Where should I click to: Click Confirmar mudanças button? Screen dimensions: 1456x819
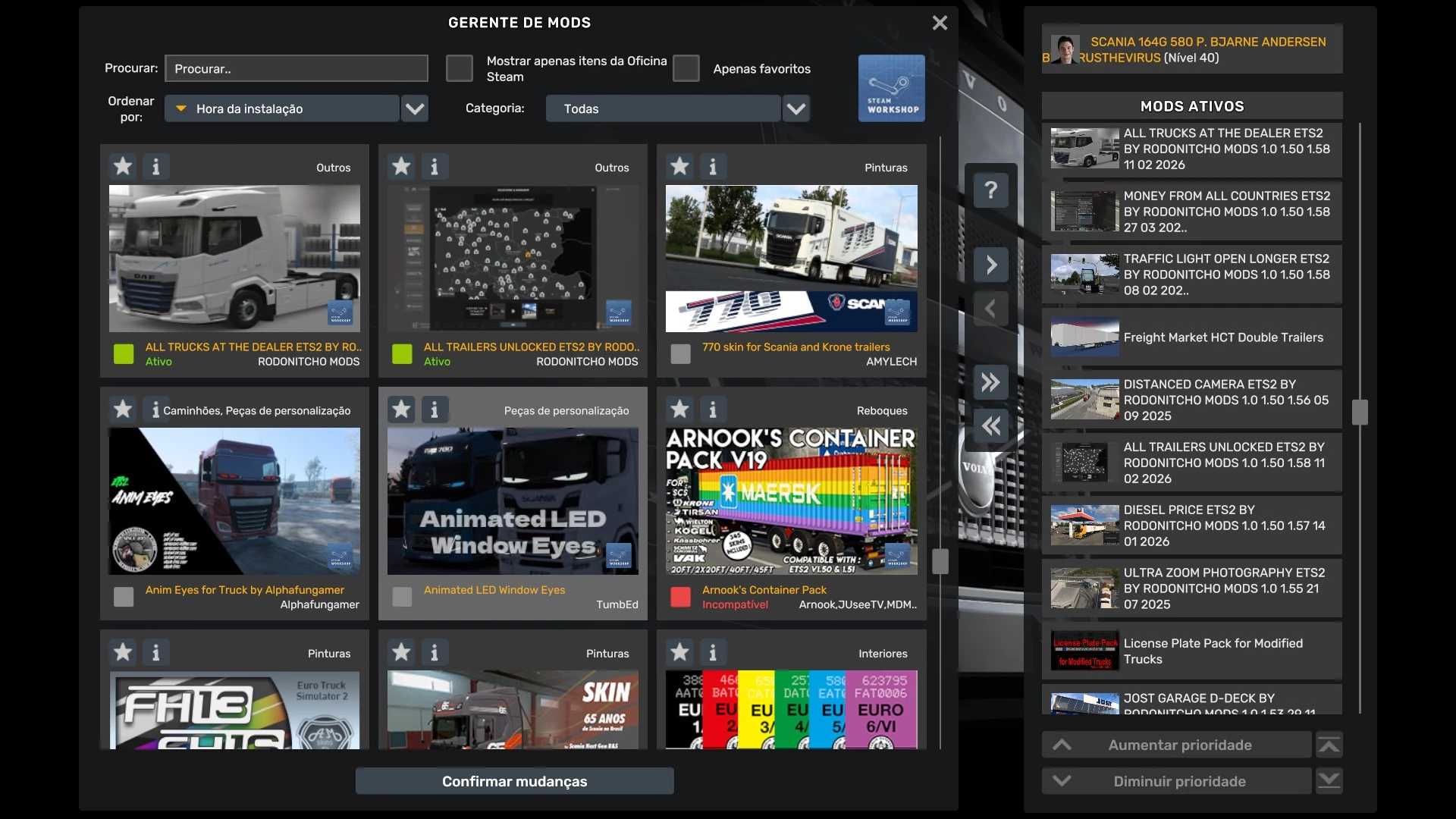tap(514, 781)
